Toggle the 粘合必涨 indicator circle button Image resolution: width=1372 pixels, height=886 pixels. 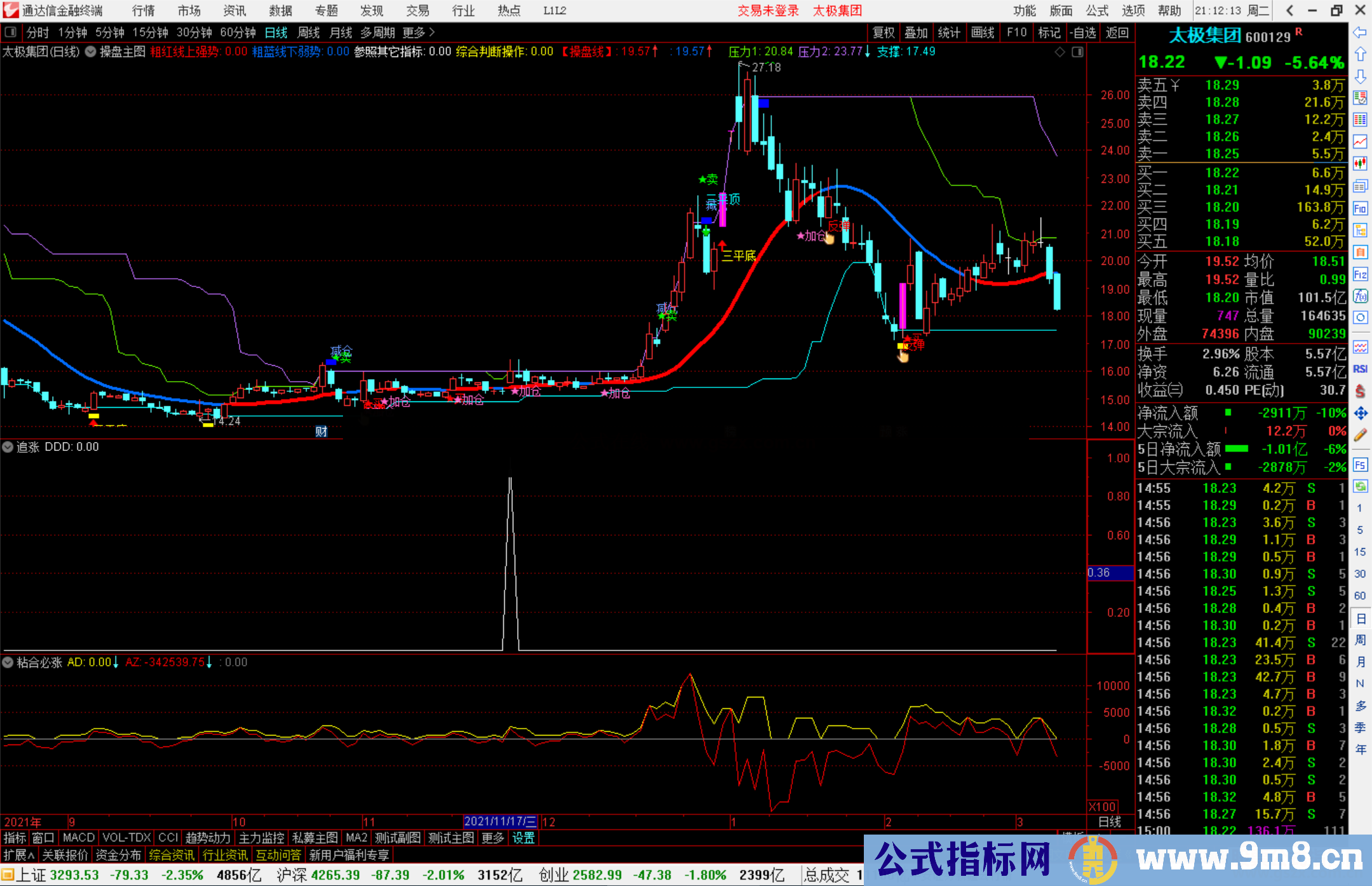[8, 662]
